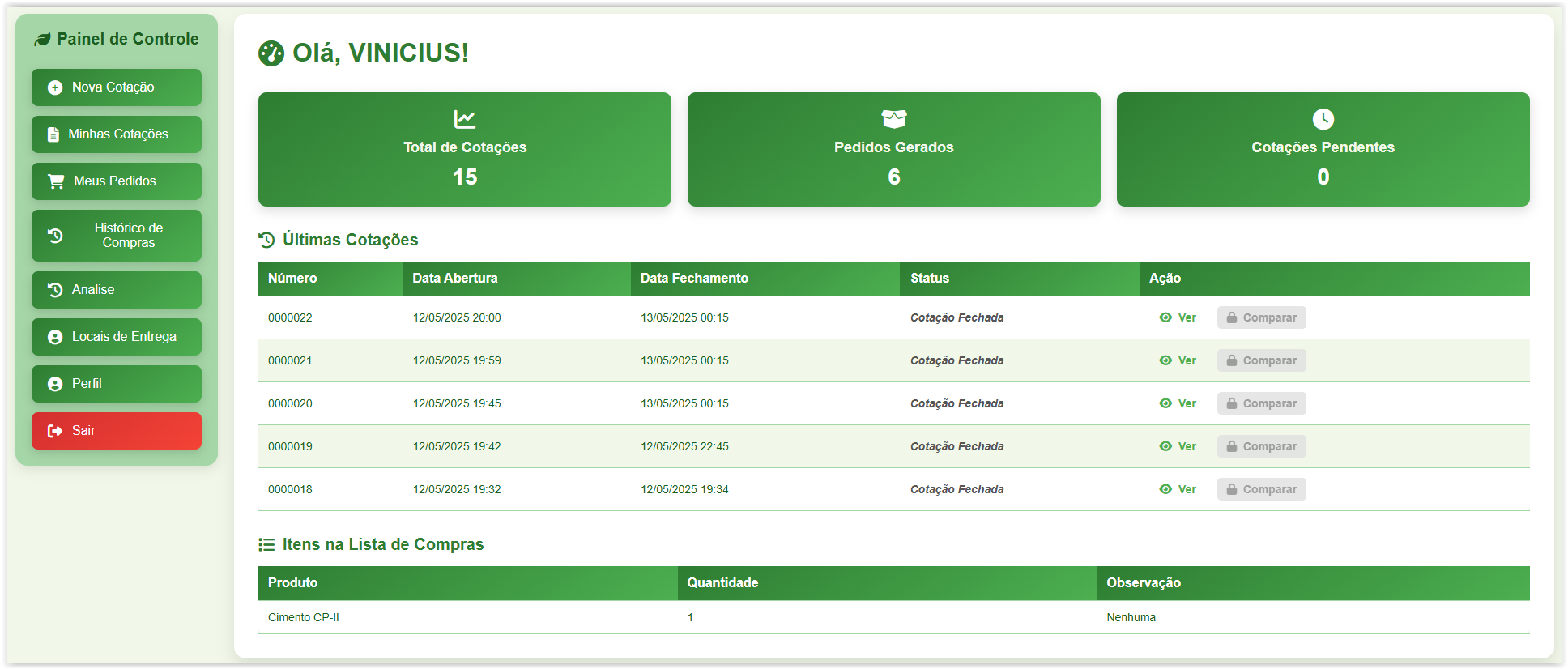Click the eye icon for quotation 0000022
This screenshot has width=1568, height=669.
tap(1165, 317)
